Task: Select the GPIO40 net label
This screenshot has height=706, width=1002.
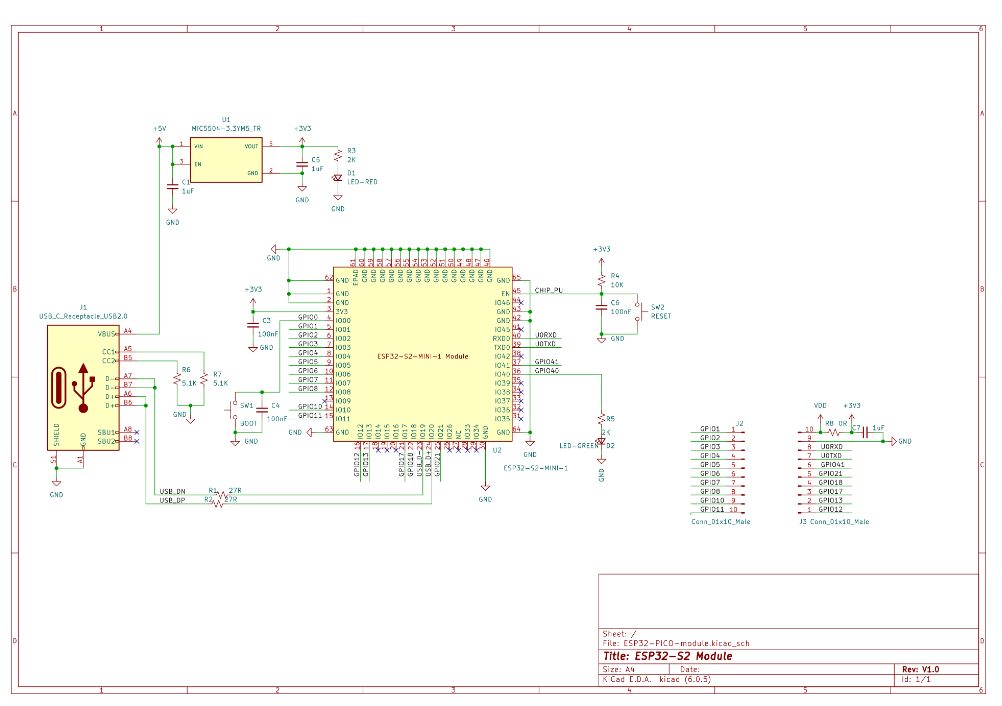Action: click(547, 371)
